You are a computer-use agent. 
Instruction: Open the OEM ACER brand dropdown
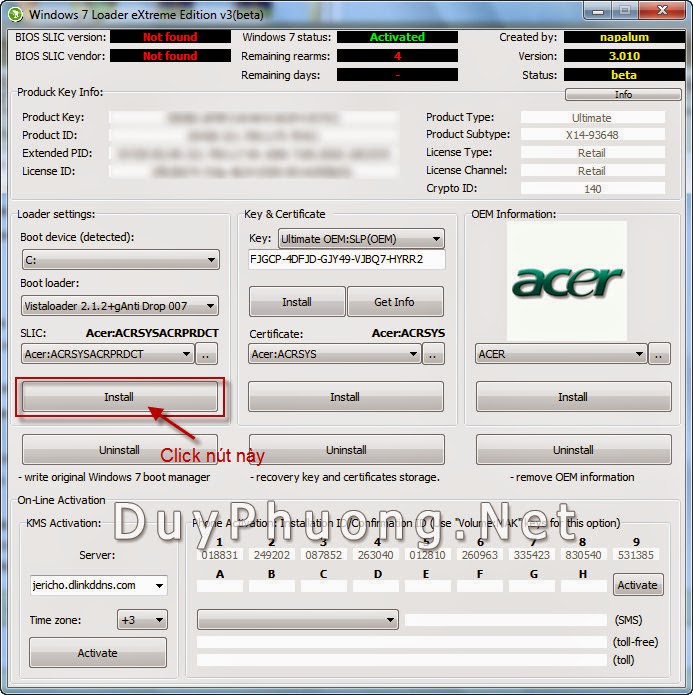click(561, 354)
